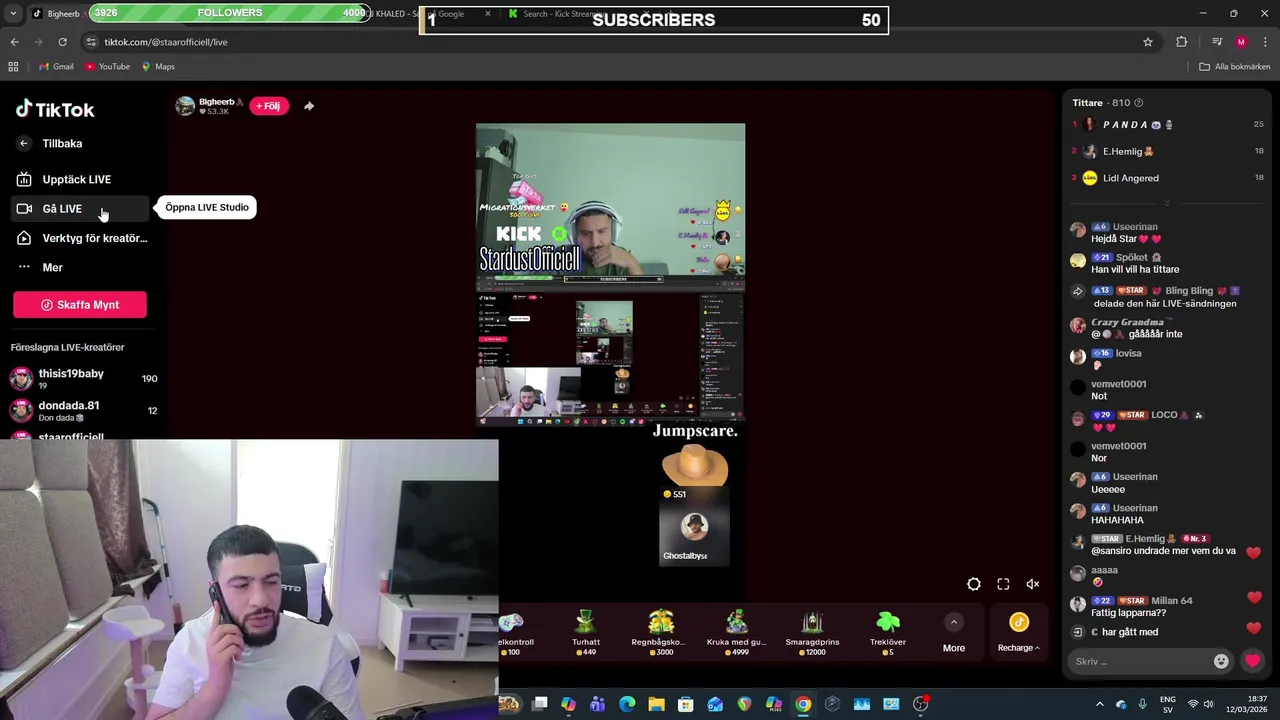Send the Smaragdprins gift
Viewport: 1280px width, 720px height.
click(x=812, y=632)
